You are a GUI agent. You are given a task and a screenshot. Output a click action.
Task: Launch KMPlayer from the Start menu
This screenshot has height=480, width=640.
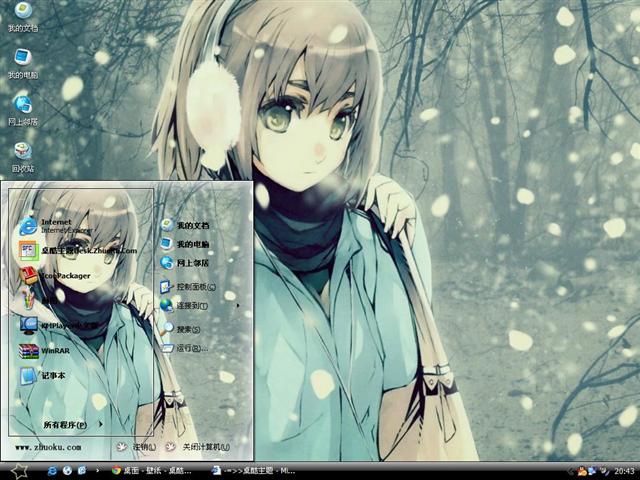(x=58, y=325)
